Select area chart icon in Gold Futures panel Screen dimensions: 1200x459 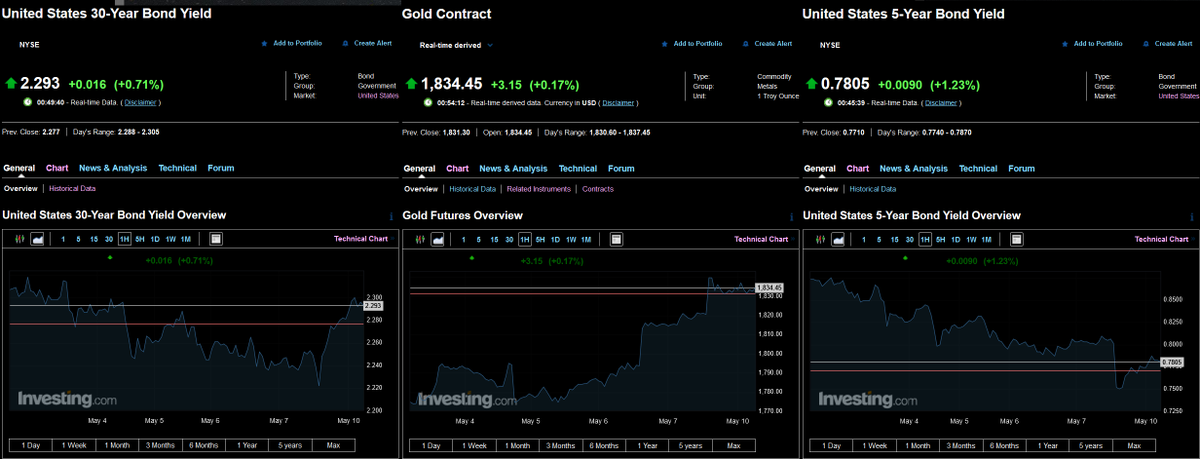[x=438, y=239]
